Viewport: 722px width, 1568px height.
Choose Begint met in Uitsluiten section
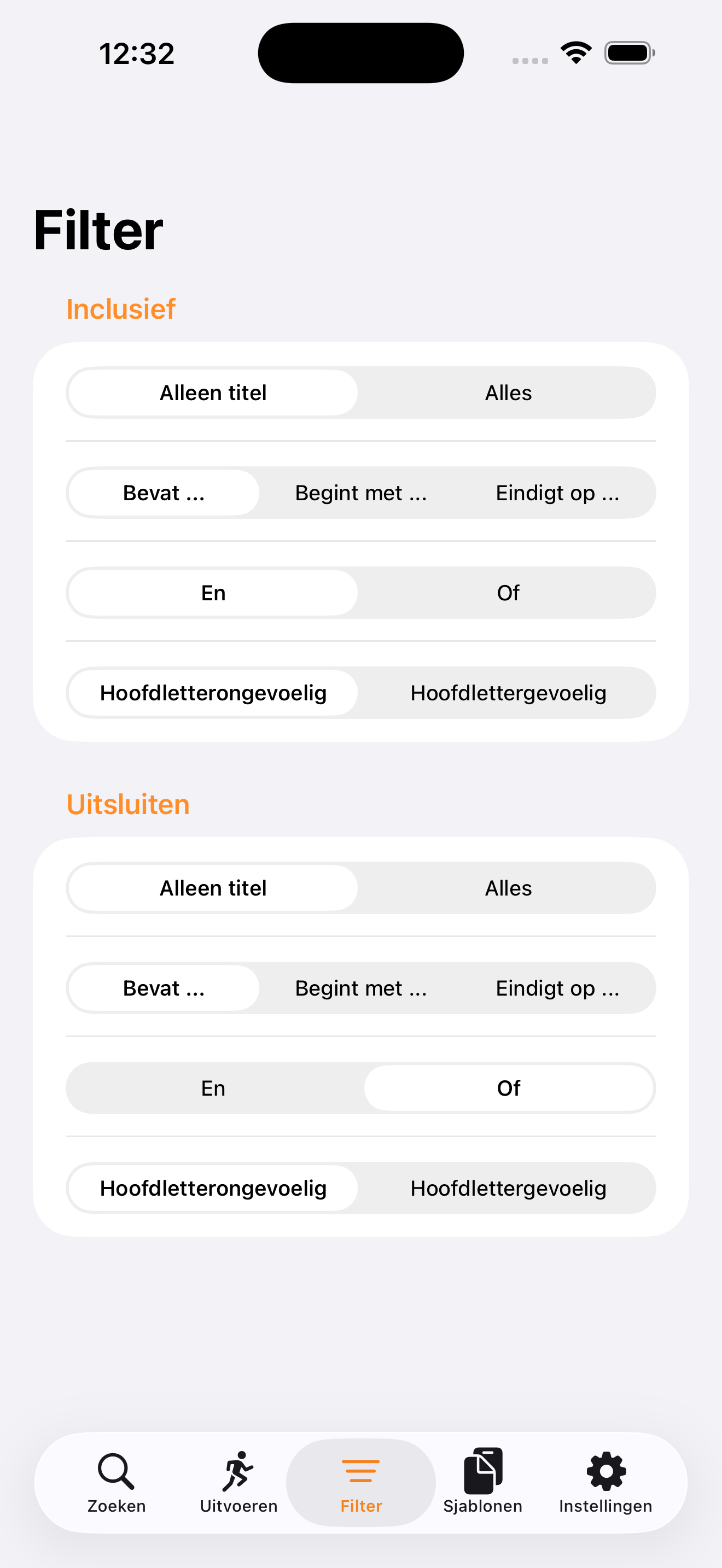361,988
